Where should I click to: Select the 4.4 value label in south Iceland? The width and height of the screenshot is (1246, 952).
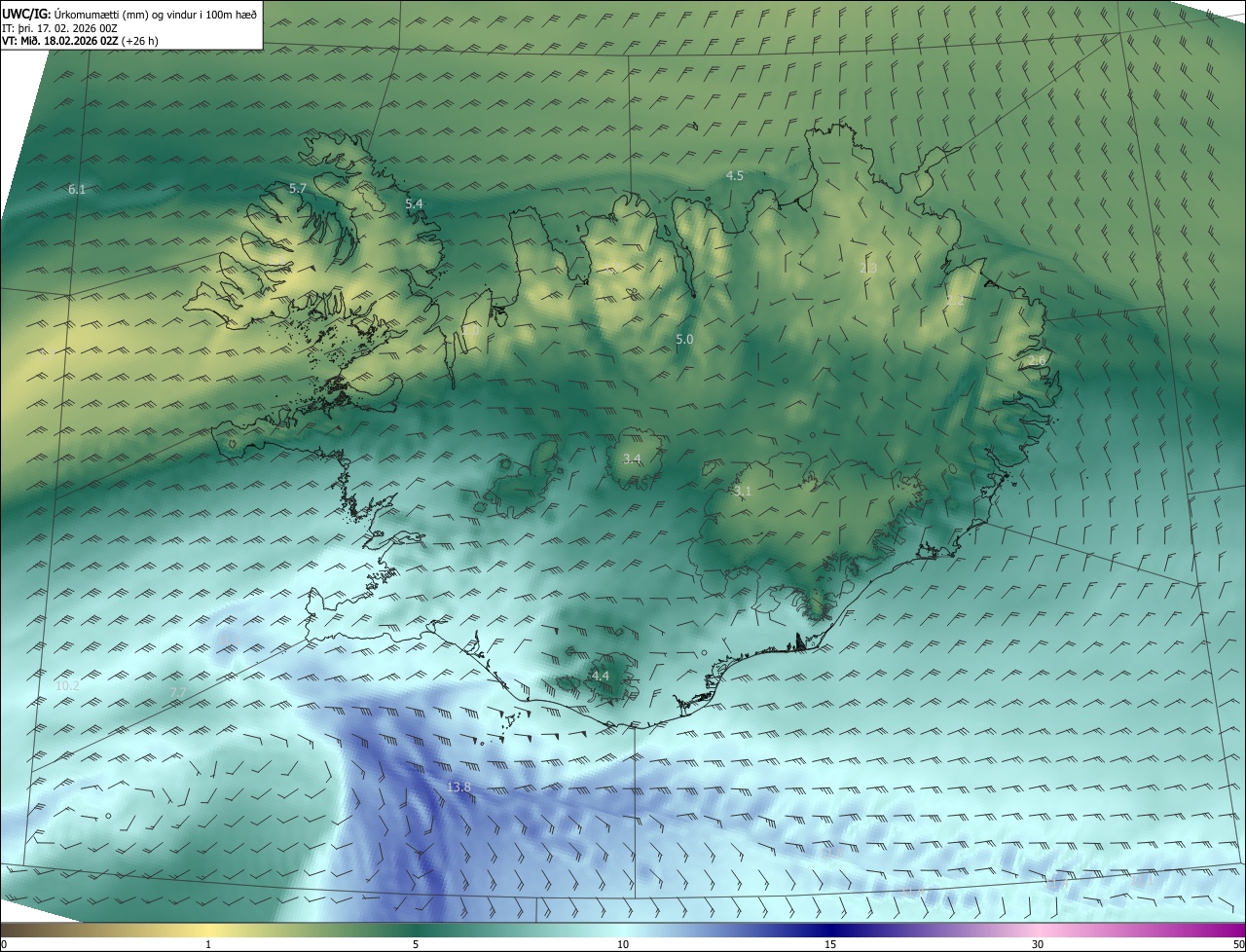click(600, 676)
